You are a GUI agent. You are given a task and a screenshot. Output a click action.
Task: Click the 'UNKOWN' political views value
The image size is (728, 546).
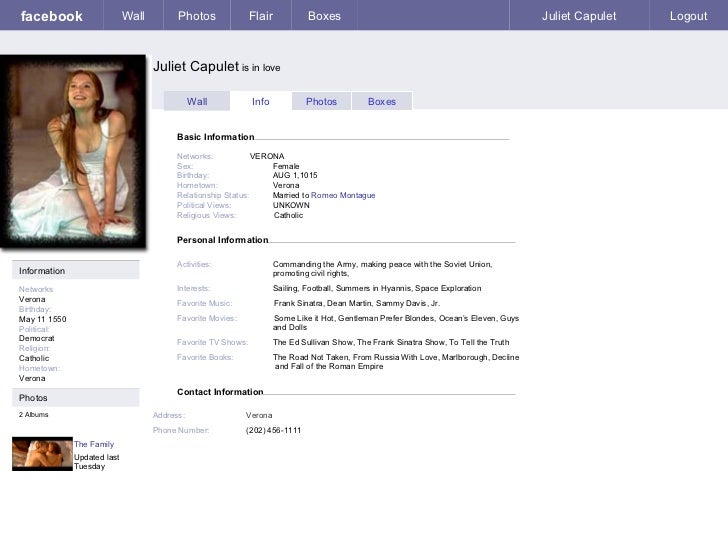pyautogui.click(x=291, y=205)
